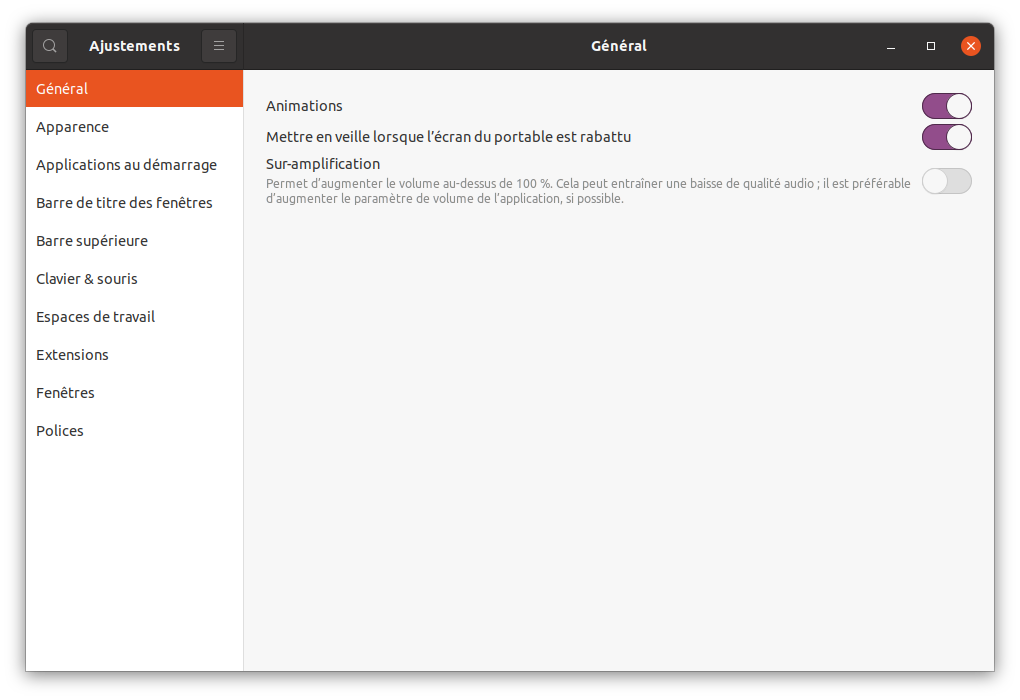The width and height of the screenshot is (1020, 700).
Task: Open the Polices section
Action: 135,431
